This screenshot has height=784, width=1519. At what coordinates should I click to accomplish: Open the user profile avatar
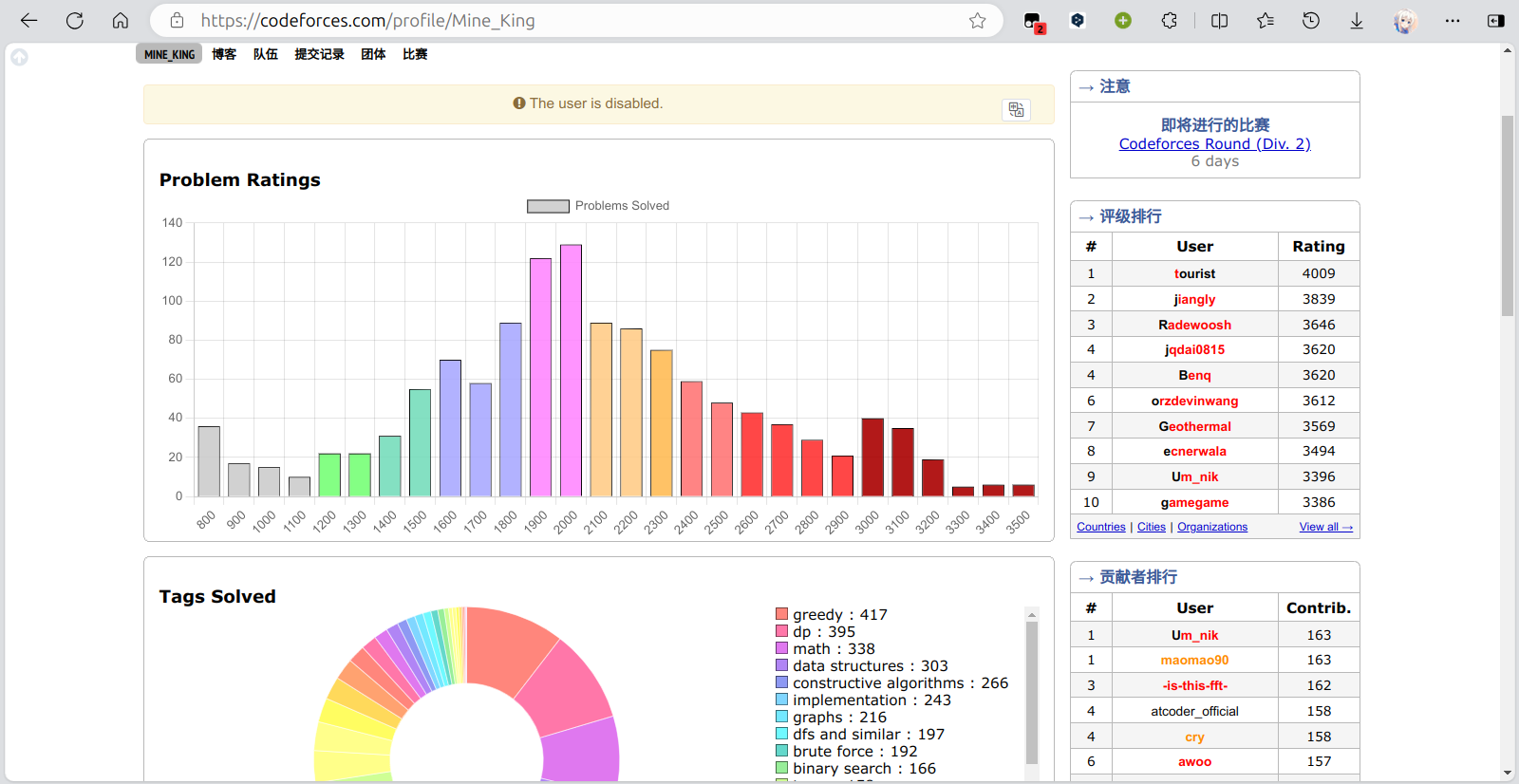(x=1405, y=21)
